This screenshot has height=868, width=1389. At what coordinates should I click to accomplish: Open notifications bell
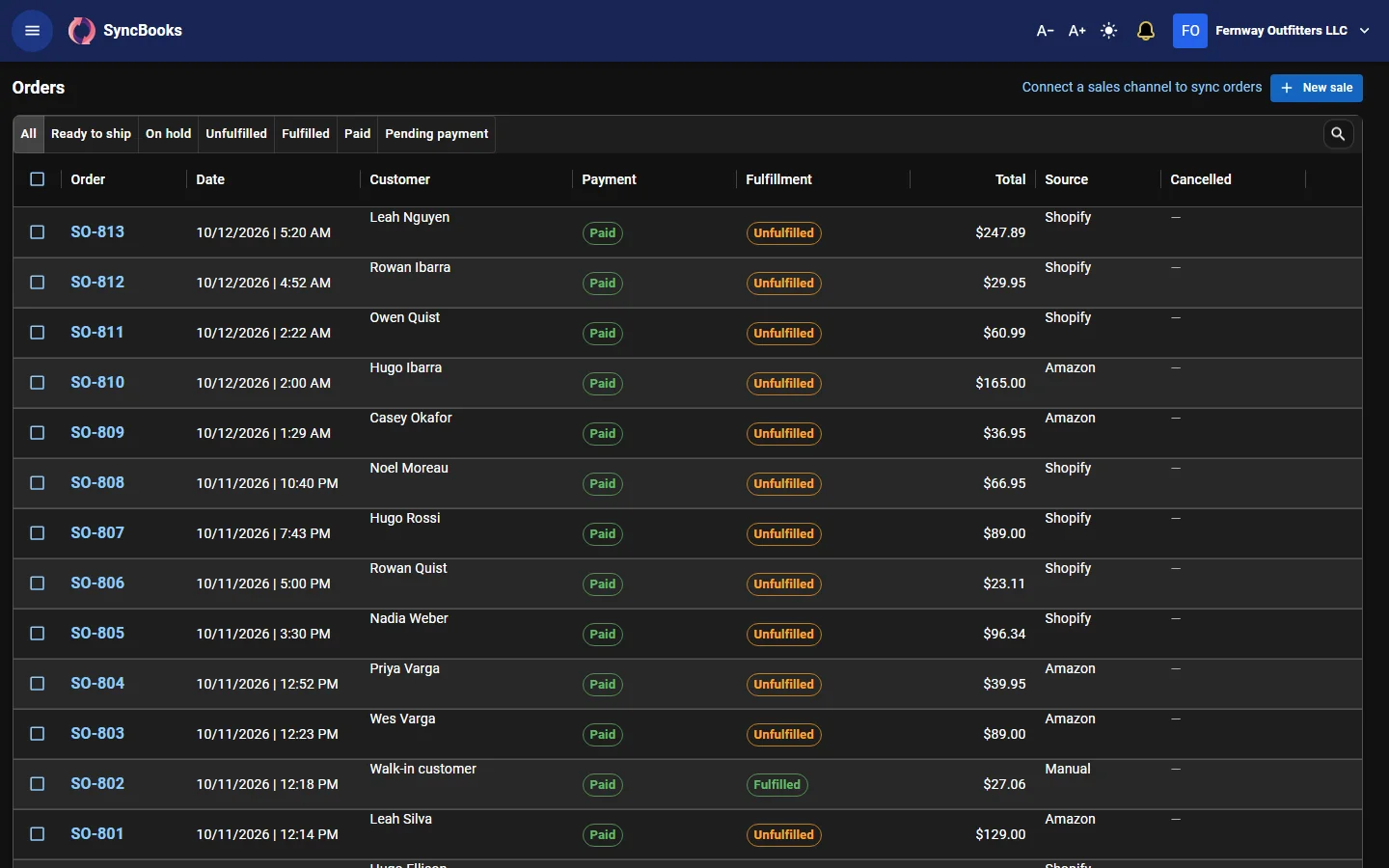(x=1146, y=31)
